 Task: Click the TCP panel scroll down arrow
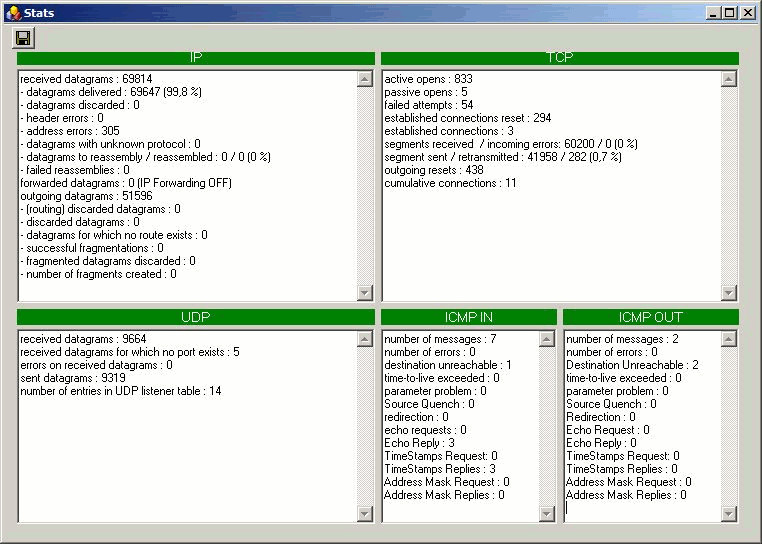pos(728,292)
